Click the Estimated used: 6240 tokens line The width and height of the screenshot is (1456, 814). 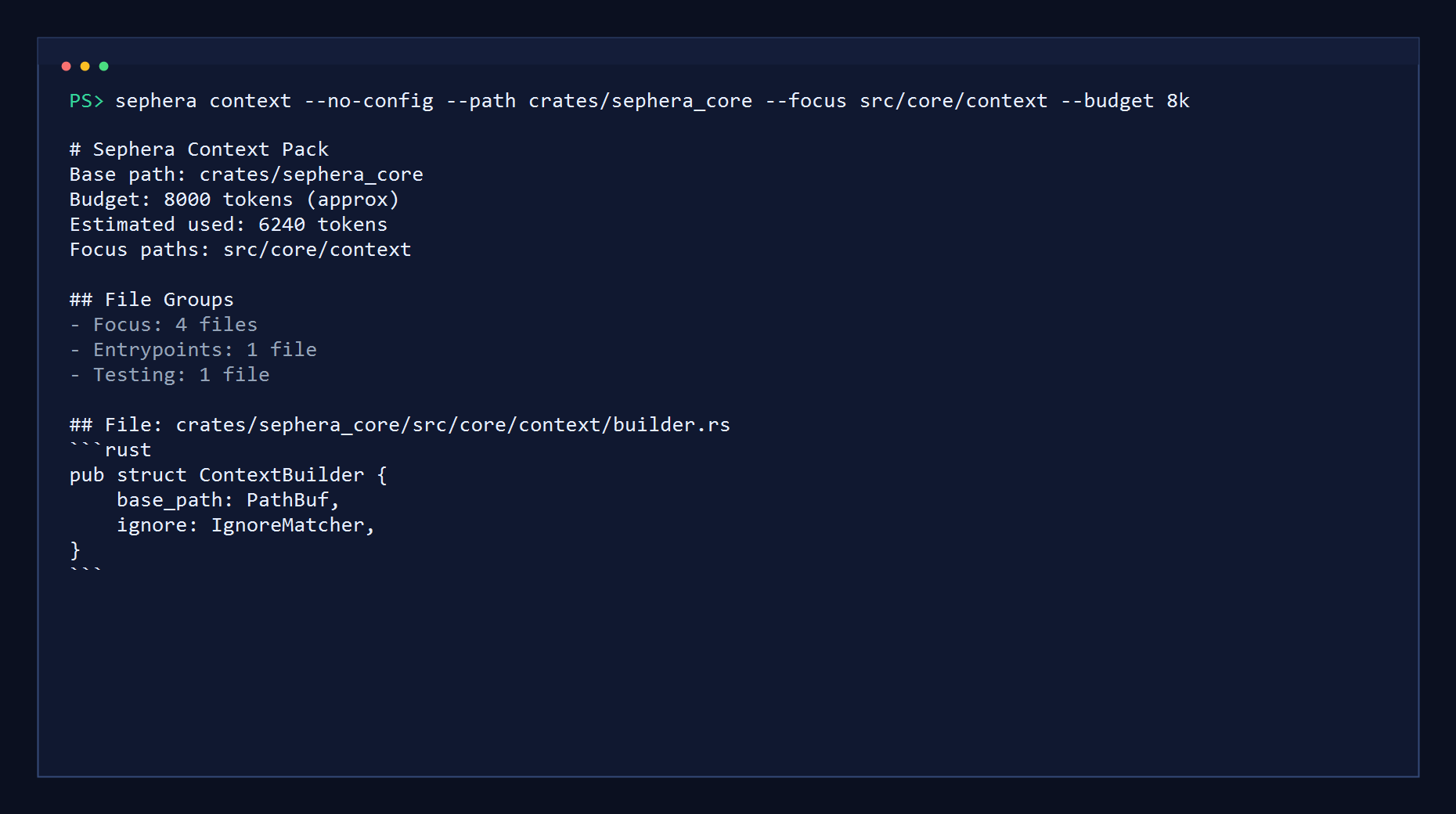point(229,224)
